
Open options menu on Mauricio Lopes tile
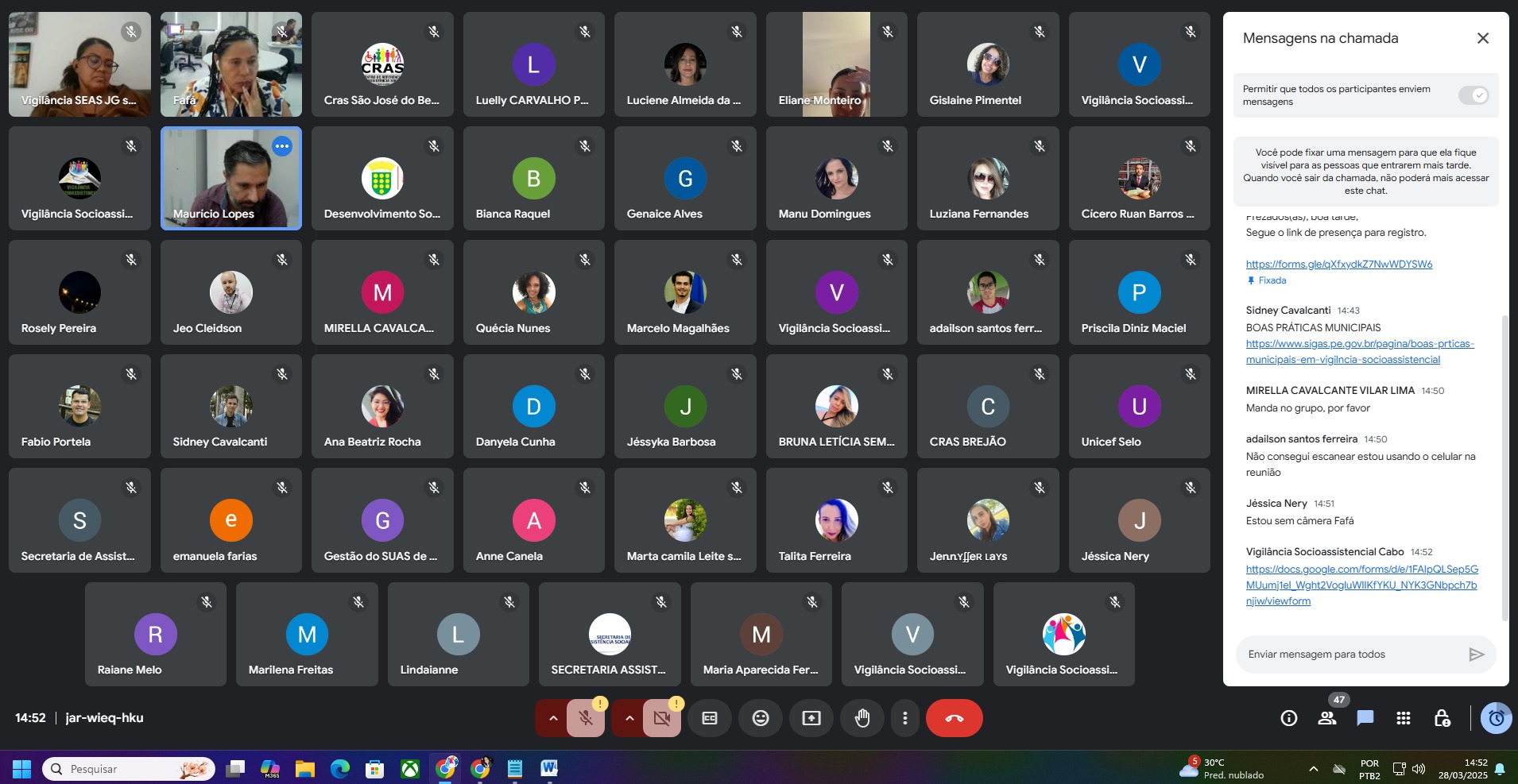point(282,146)
